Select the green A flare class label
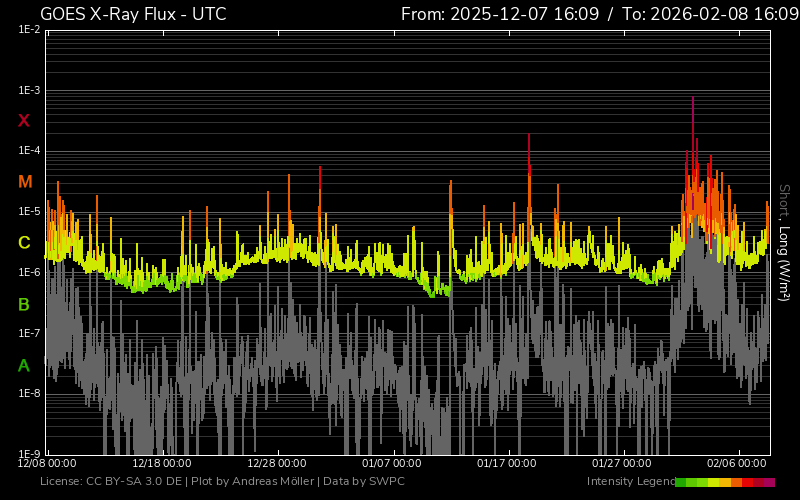Screen dimensions: 800x500 [x=24, y=366]
